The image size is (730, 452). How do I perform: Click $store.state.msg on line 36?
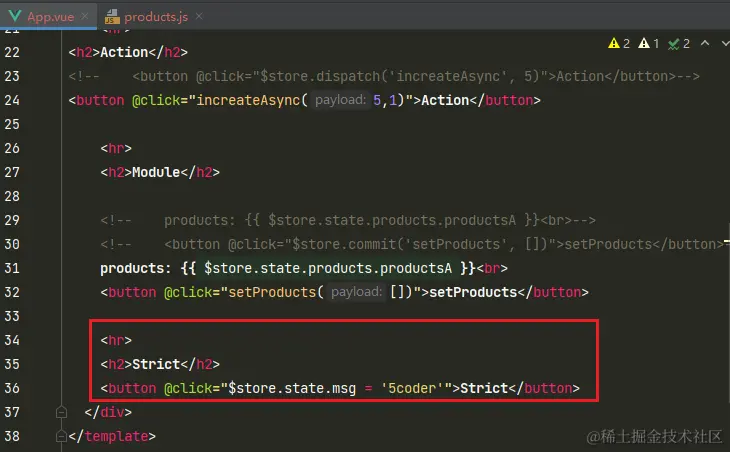pos(292,388)
